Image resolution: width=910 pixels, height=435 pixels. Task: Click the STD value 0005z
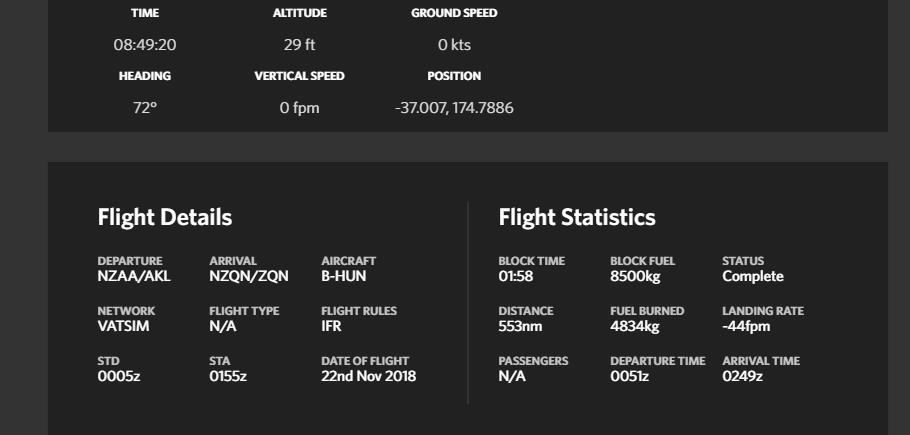pyautogui.click(x=116, y=377)
